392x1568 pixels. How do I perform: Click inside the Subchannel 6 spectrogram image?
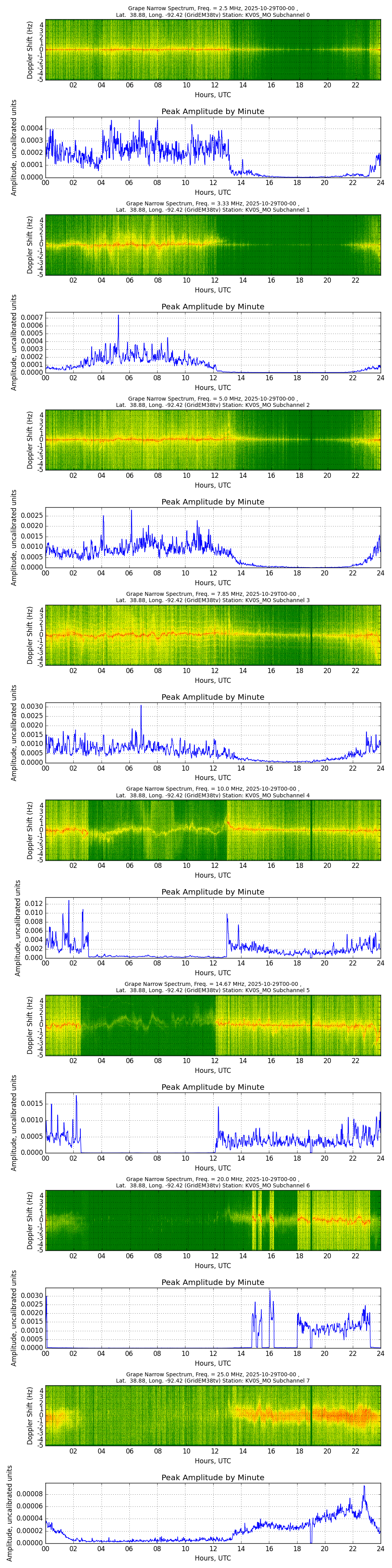(x=213, y=1220)
